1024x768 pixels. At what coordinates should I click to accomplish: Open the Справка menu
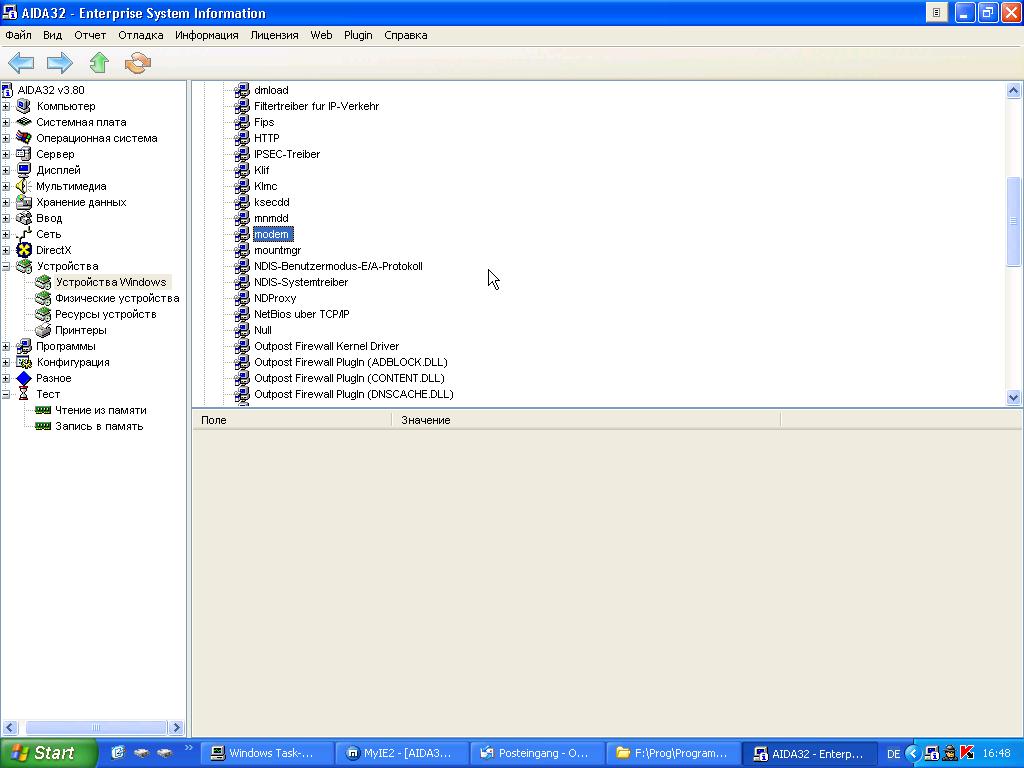[x=406, y=35]
